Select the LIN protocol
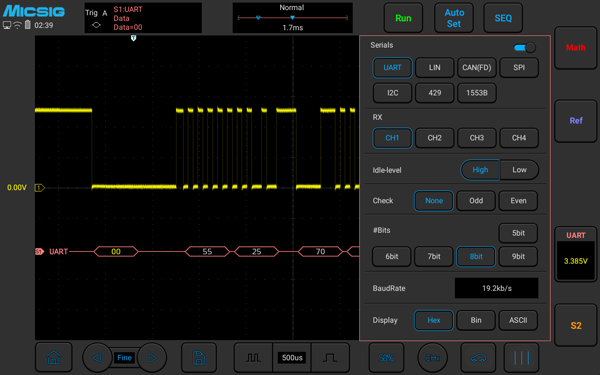The height and width of the screenshot is (375, 600). [434, 68]
